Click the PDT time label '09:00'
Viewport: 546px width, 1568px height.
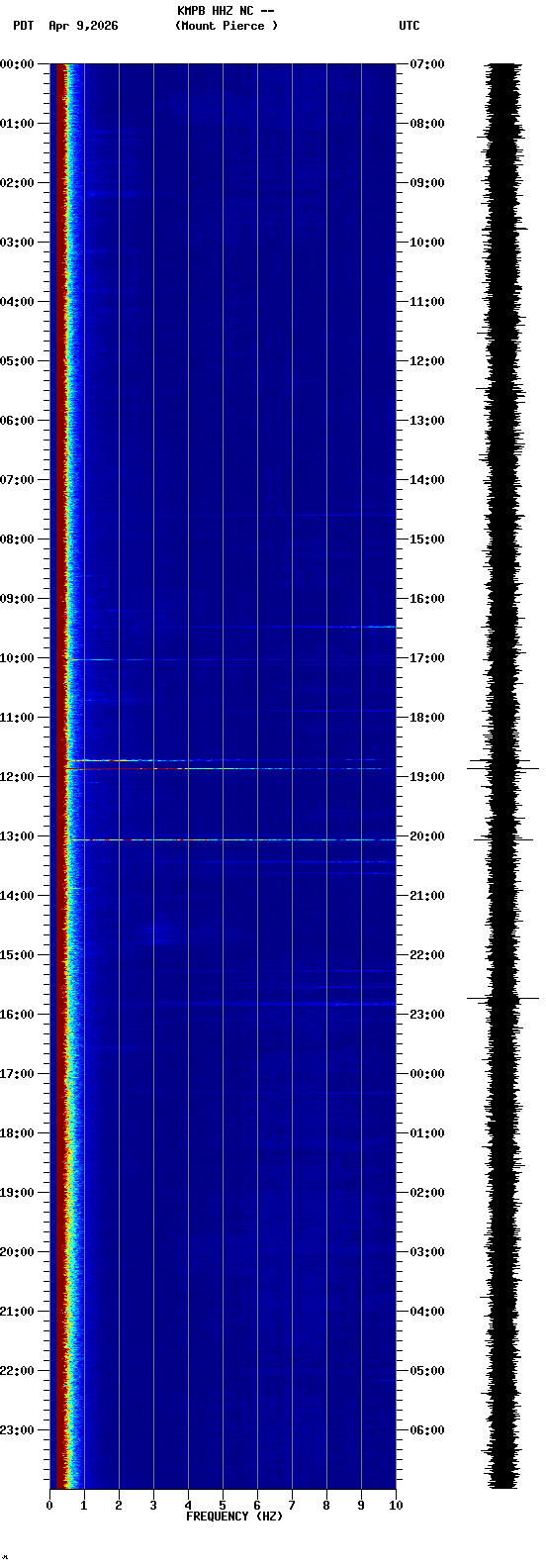pos(17,599)
